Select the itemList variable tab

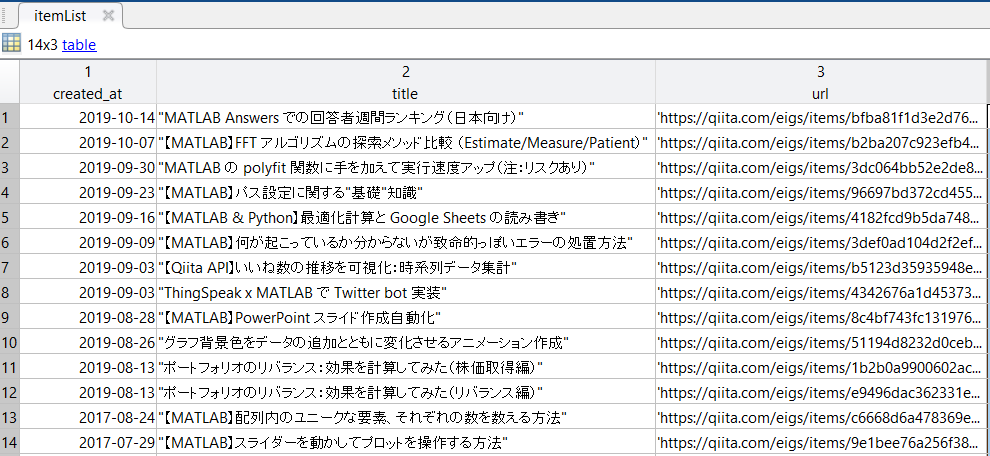point(70,16)
